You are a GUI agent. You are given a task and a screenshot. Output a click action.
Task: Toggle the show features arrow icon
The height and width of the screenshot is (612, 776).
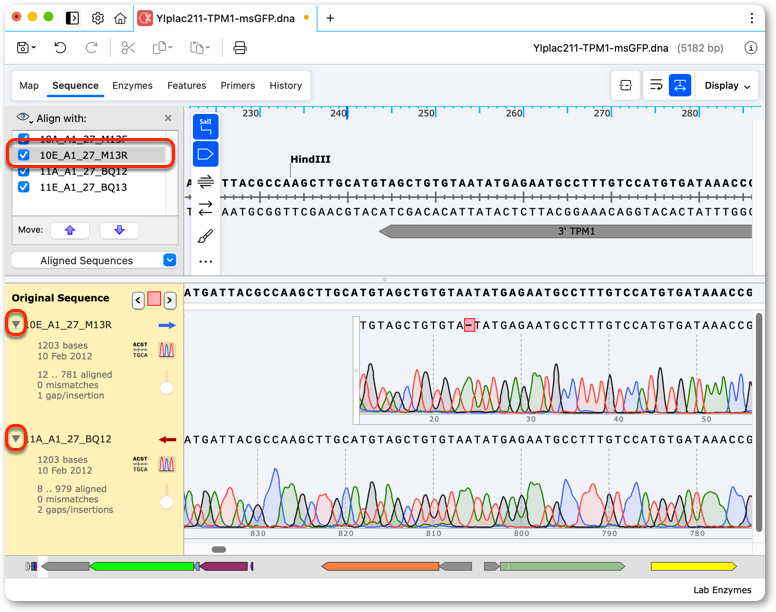(205, 154)
